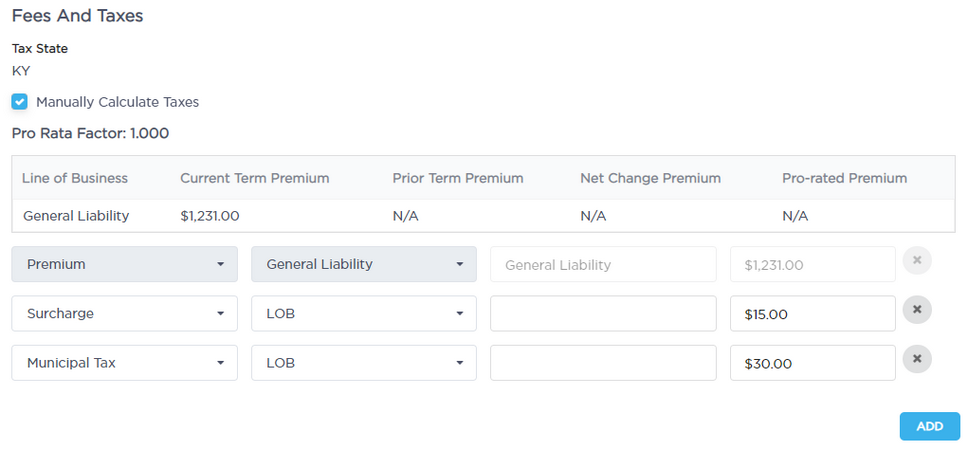Uncheck the Manually Calculate Taxes checkbox
Image resolution: width=971 pixels, height=450 pixels.
coord(20,102)
